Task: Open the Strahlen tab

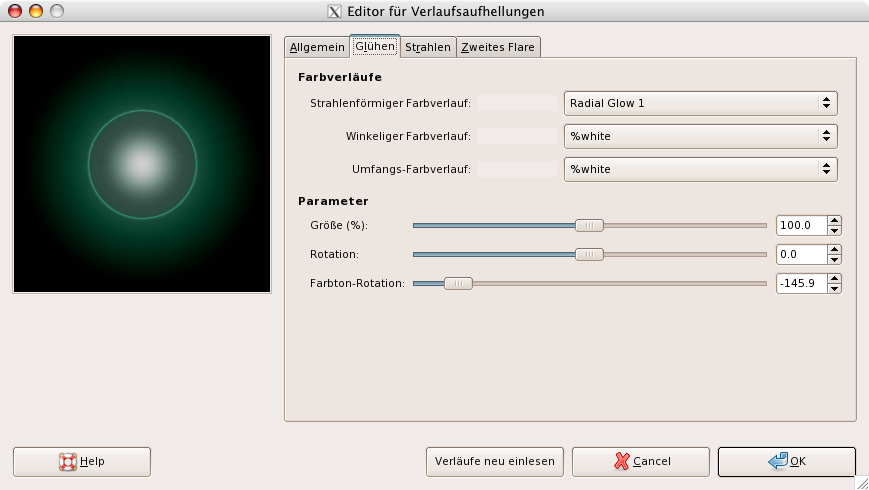Action: (x=427, y=47)
